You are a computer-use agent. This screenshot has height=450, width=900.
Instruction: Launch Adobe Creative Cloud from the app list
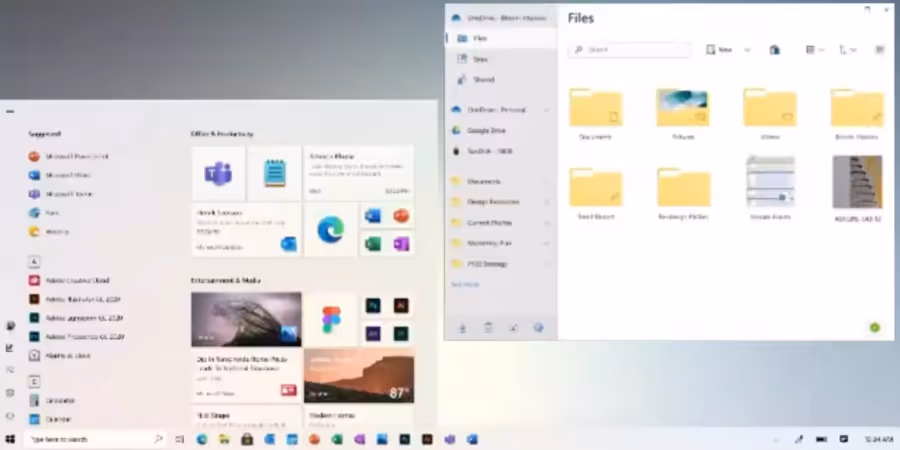(x=69, y=280)
